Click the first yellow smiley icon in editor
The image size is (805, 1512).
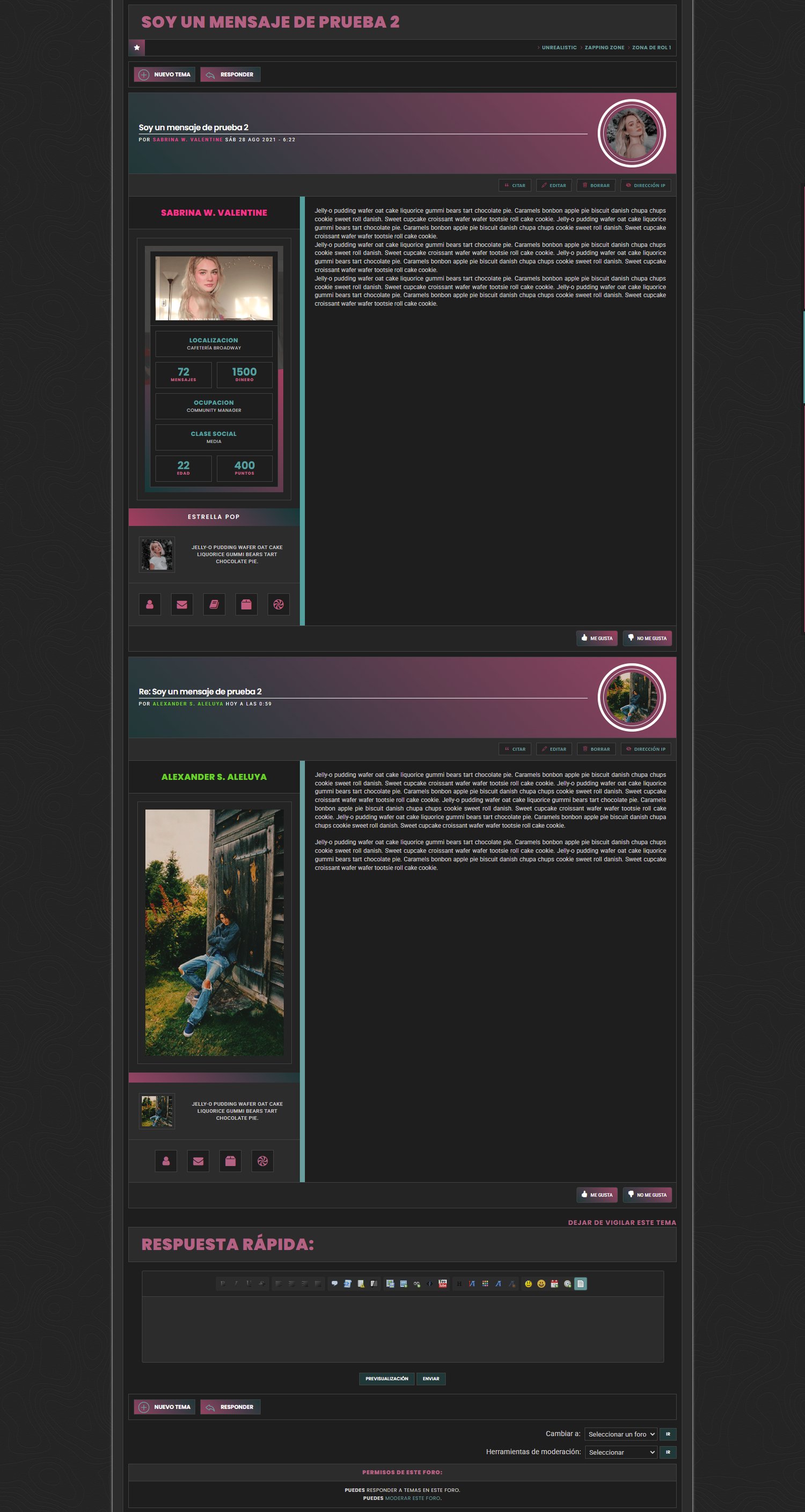(x=529, y=1284)
